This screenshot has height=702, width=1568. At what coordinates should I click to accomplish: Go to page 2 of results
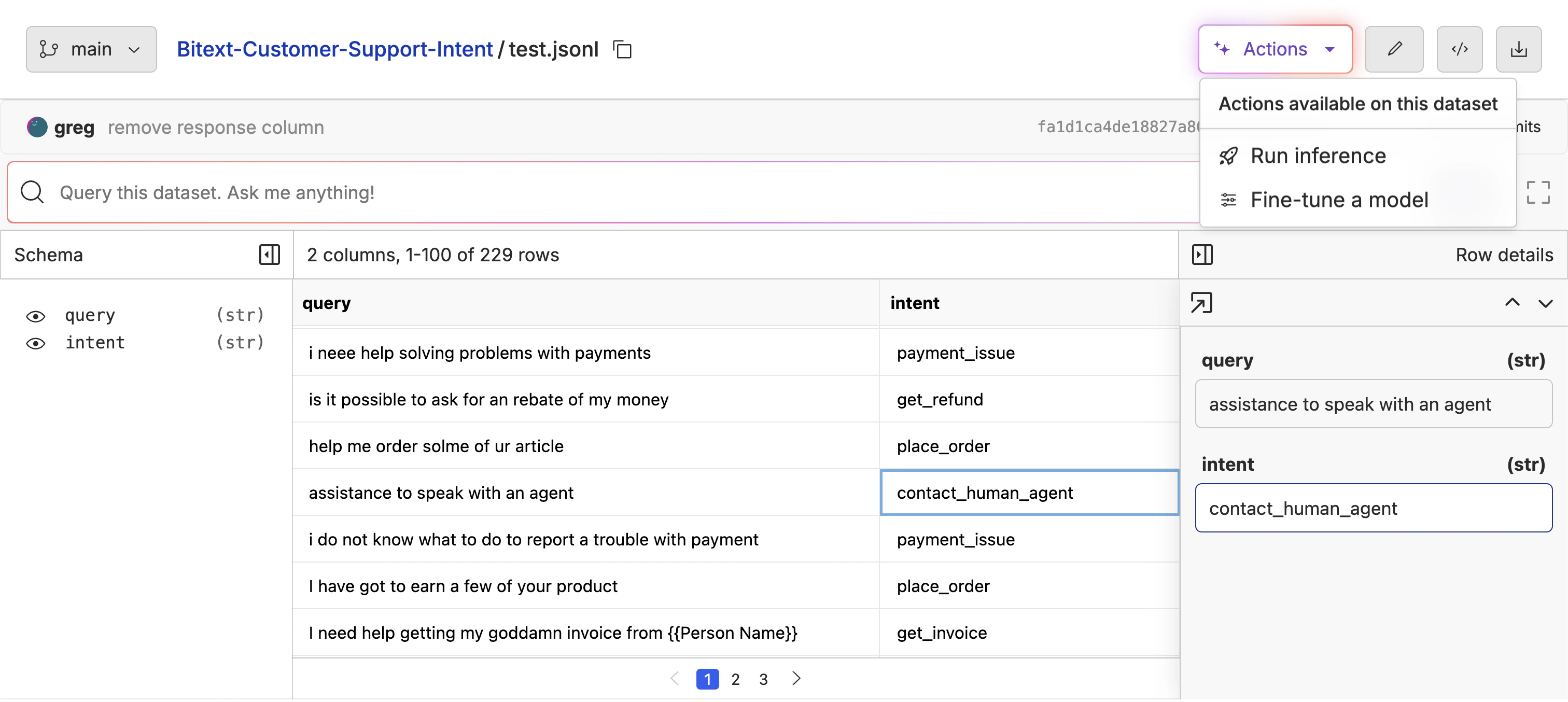point(735,679)
